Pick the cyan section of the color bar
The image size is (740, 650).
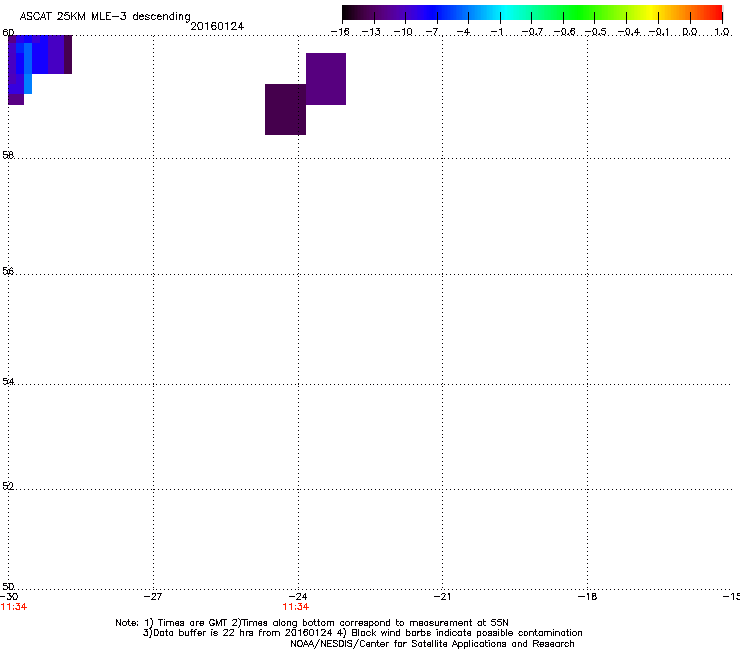coord(505,13)
